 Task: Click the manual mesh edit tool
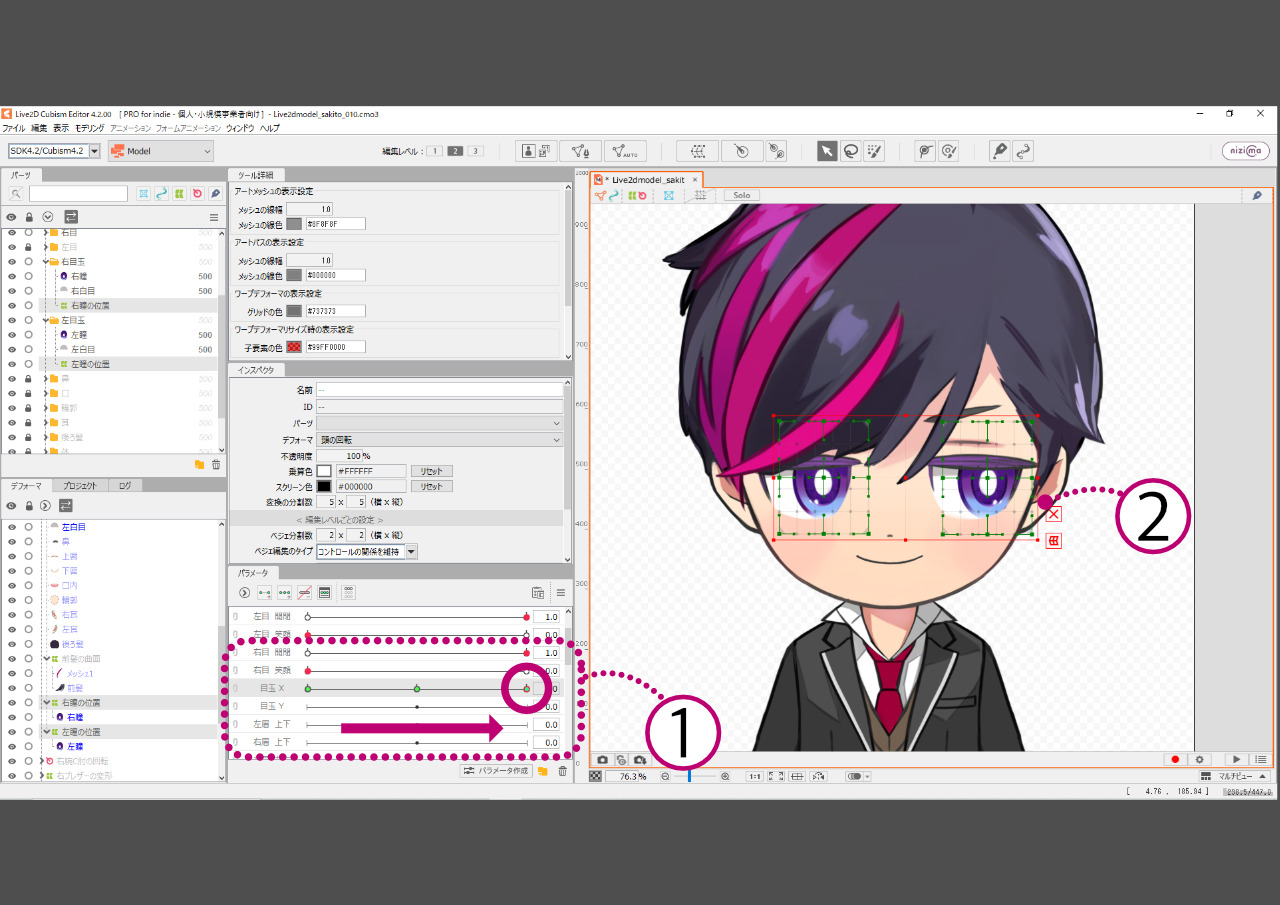[580, 151]
